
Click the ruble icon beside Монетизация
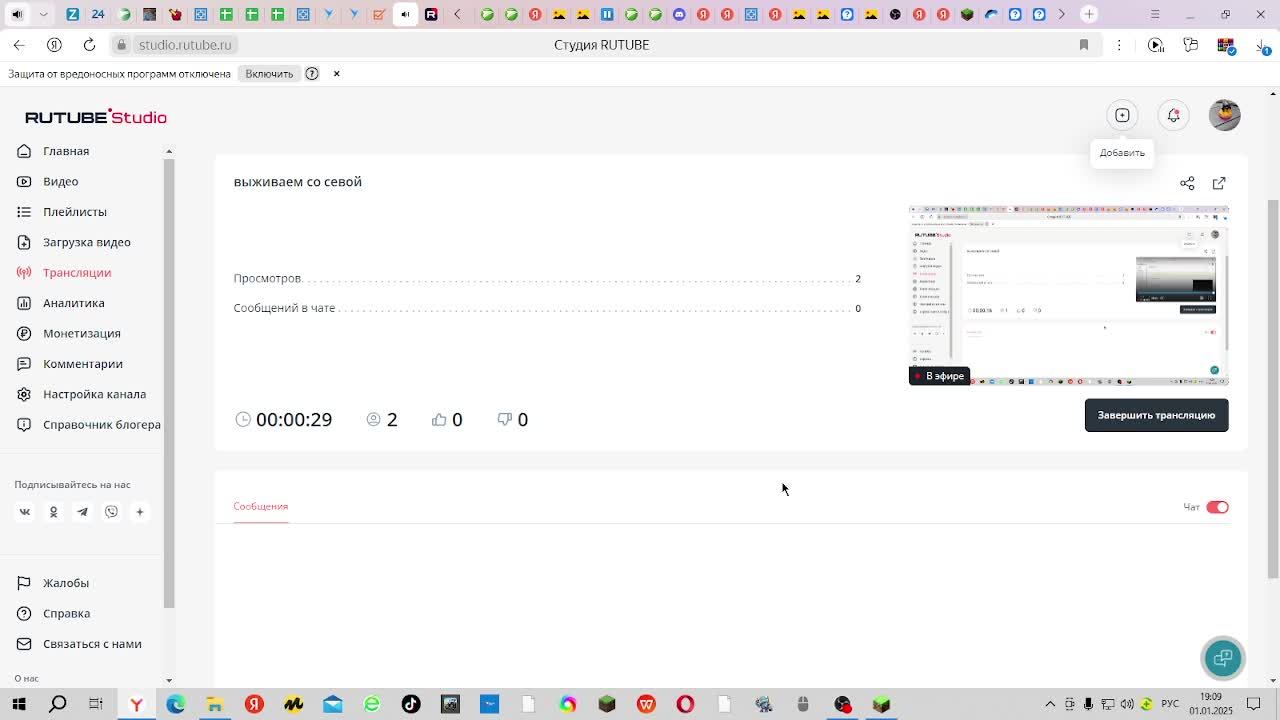pyautogui.click(x=24, y=333)
